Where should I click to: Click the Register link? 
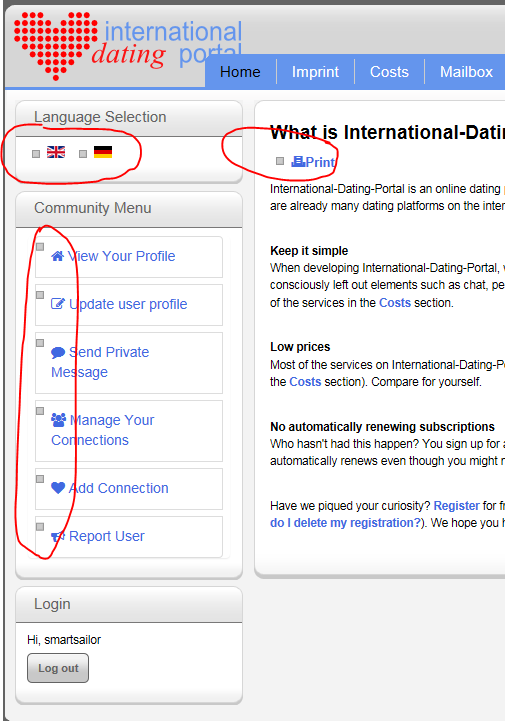456,506
